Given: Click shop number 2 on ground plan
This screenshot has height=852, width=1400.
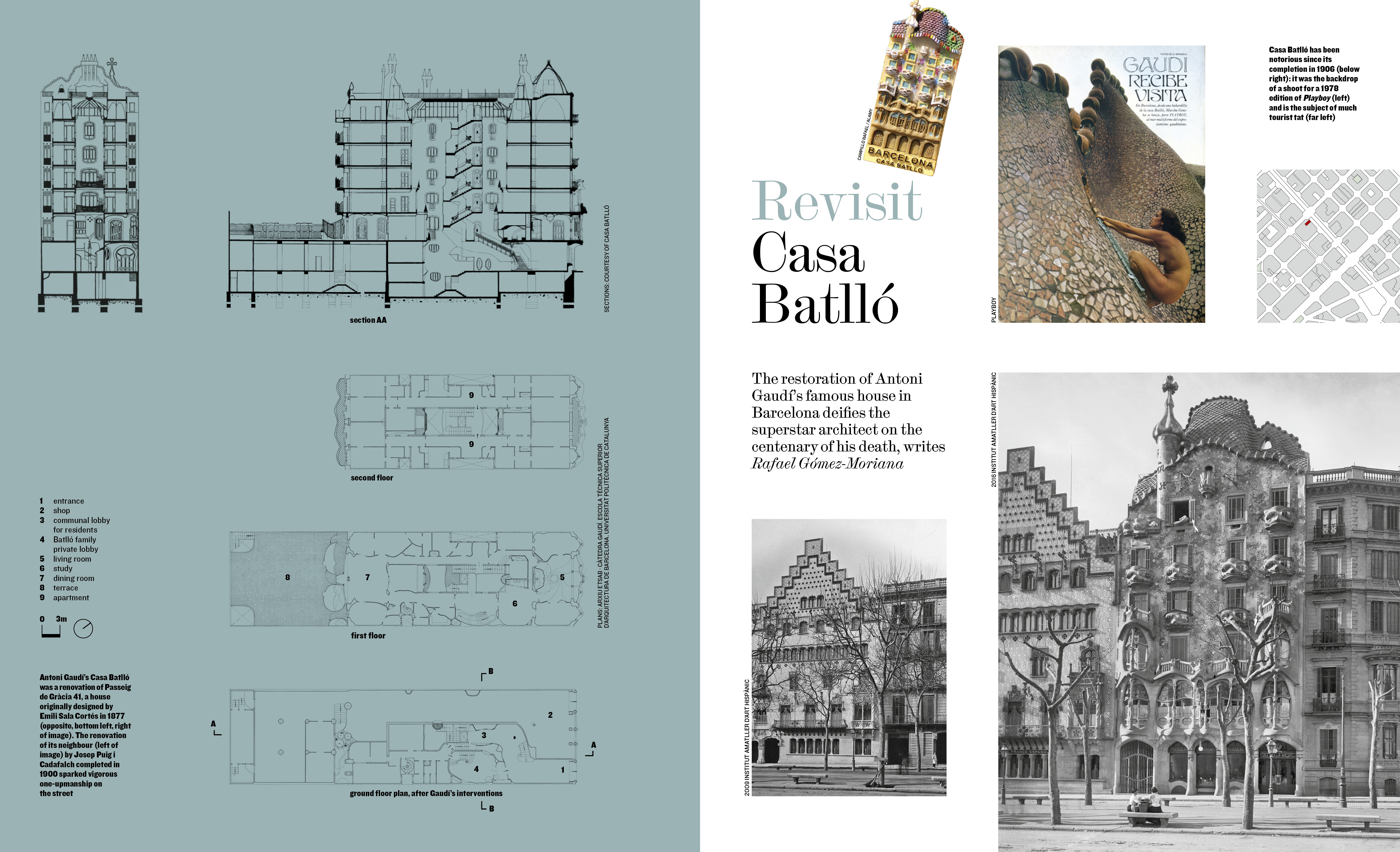Looking at the screenshot, I should [550, 715].
